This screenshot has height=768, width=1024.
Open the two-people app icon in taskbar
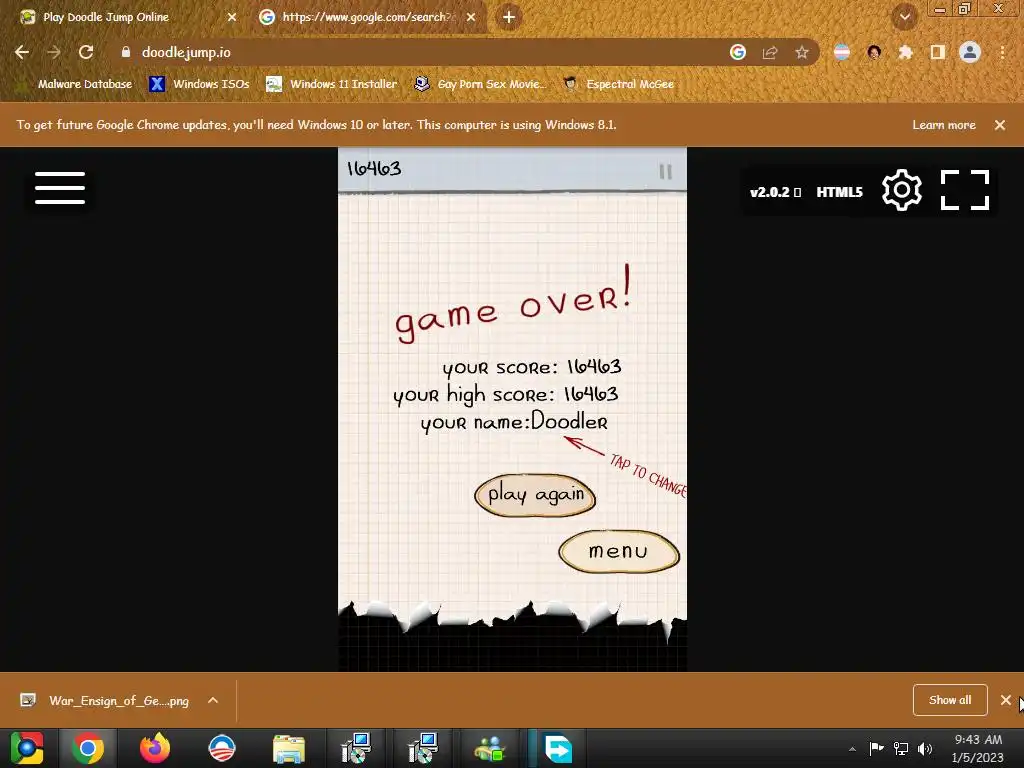(x=490, y=748)
